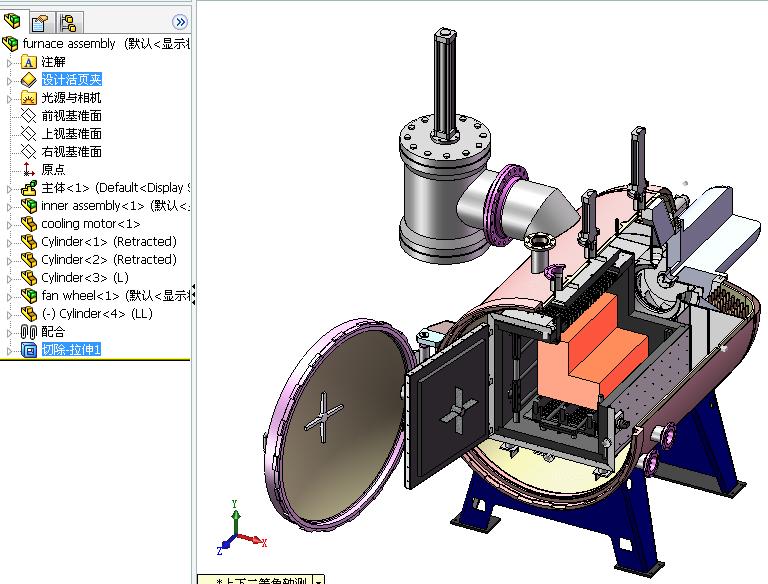Click the Cylinder<2> component icon

pyautogui.click(x=29, y=260)
